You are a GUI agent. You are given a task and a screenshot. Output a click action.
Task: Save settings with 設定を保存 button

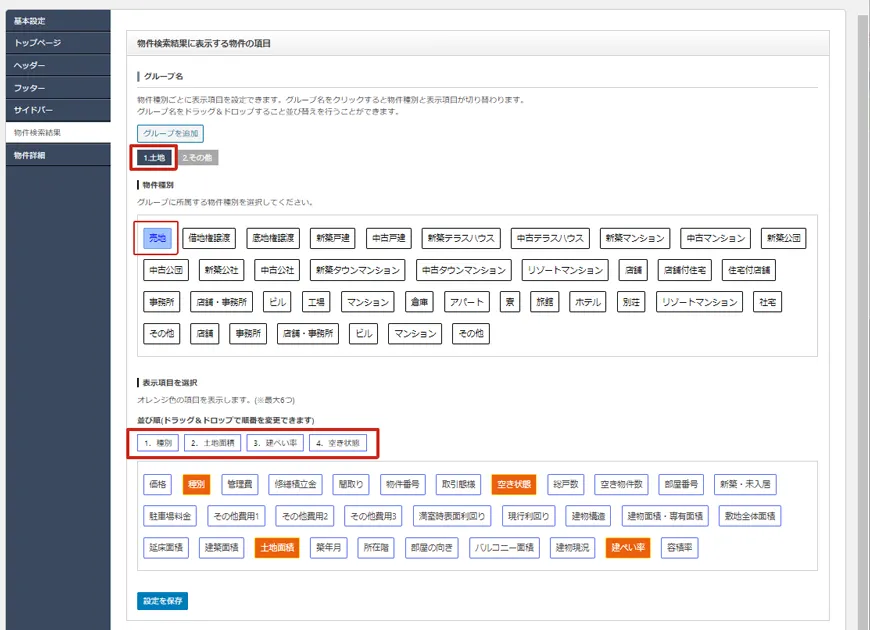click(162, 601)
